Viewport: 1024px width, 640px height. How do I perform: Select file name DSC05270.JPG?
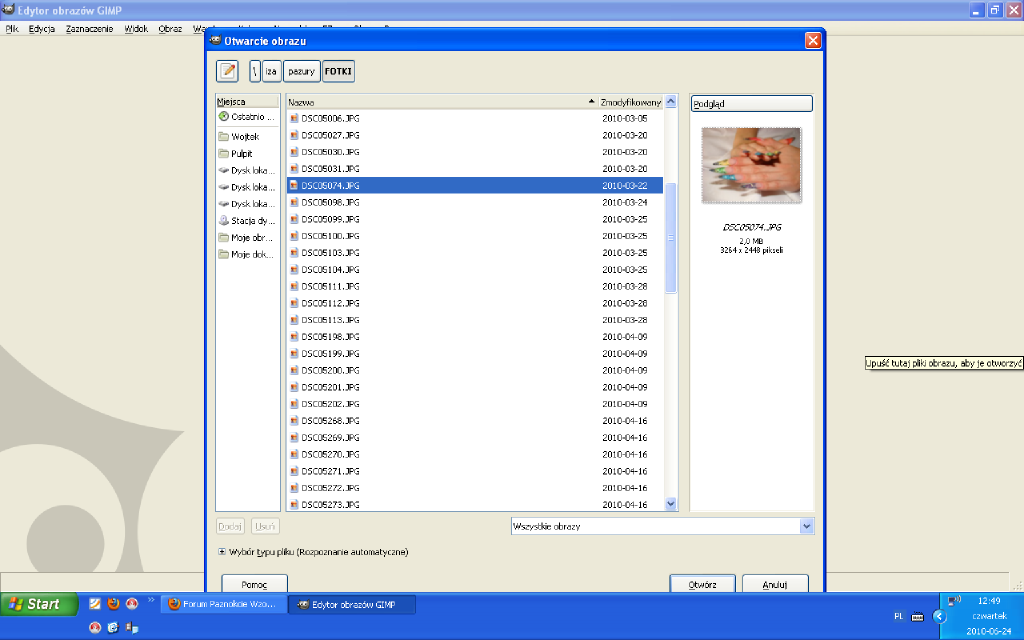pos(330,455)
